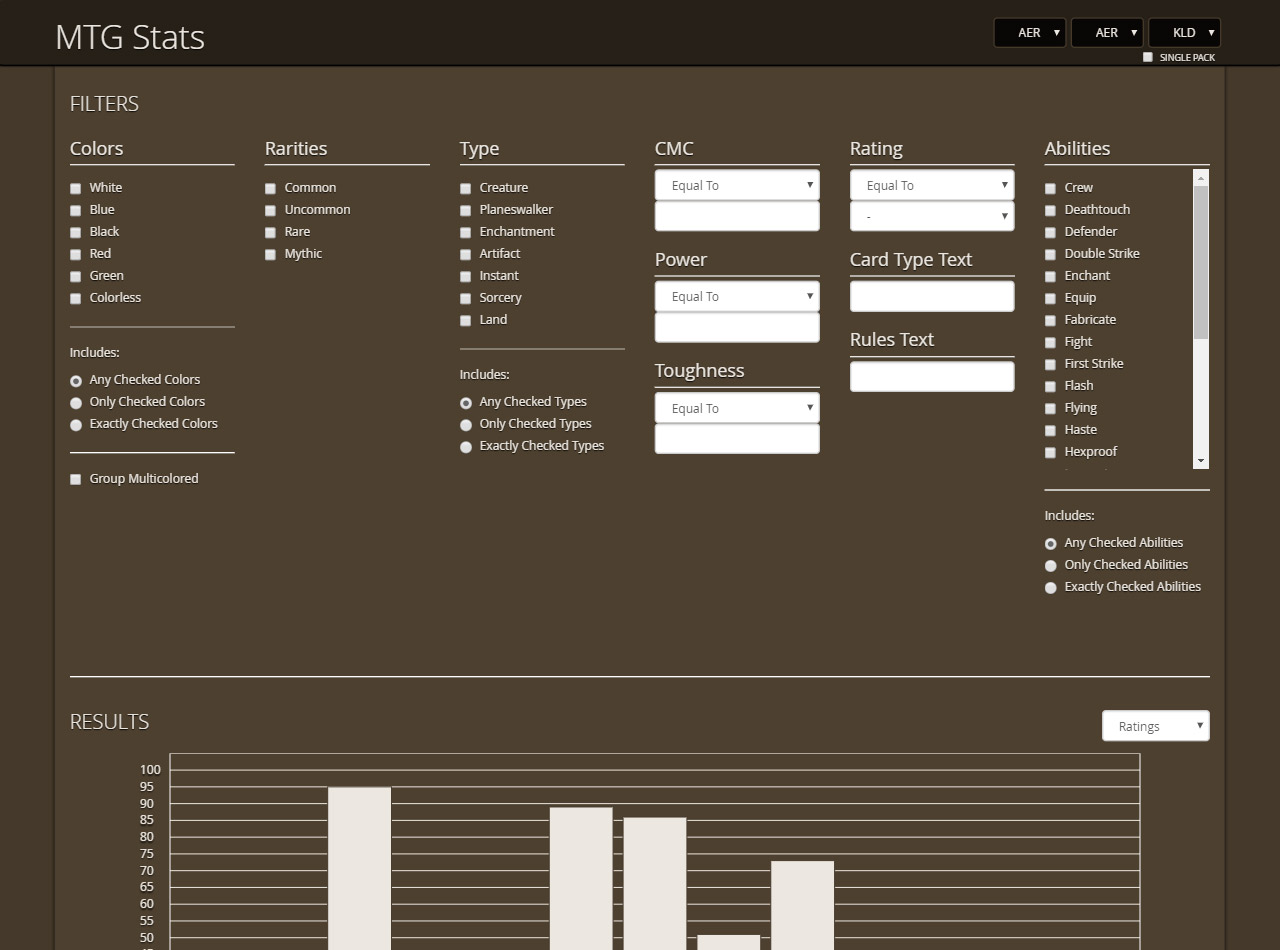
Task: Check the Sorcery type filter
Action: coord(466,298)
